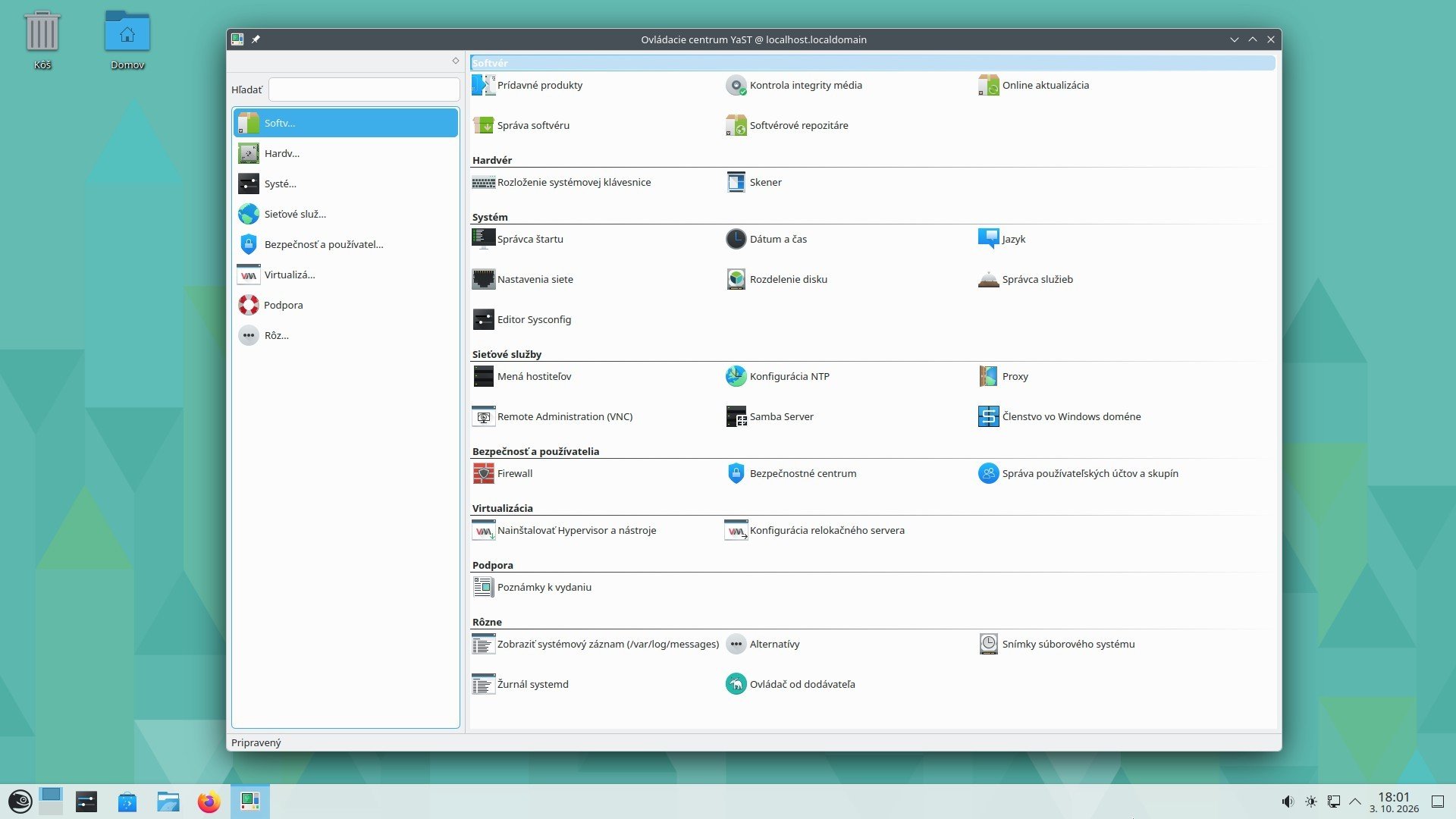Open Poznámky k vydaniu
This screenshot has height=819, width=1456.
point(532,587)
